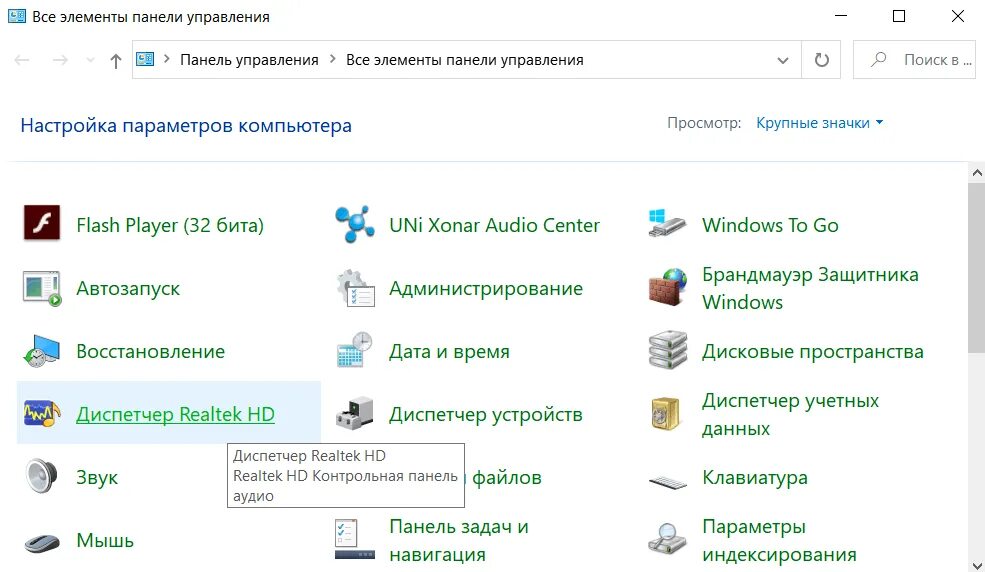Open the Дата и время link text

point(449,351)
